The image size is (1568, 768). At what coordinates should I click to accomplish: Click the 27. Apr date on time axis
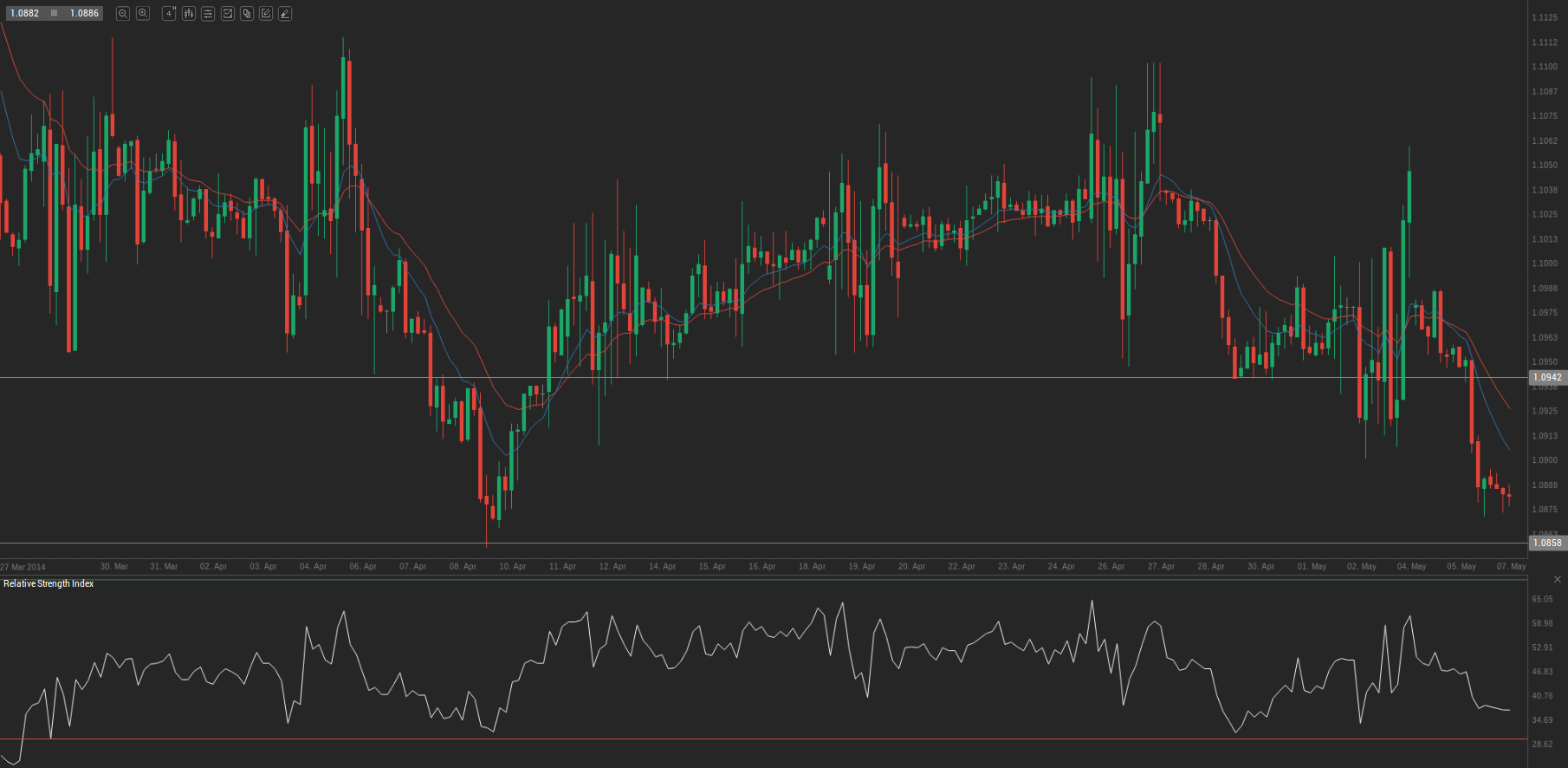tap(1161, 566)
